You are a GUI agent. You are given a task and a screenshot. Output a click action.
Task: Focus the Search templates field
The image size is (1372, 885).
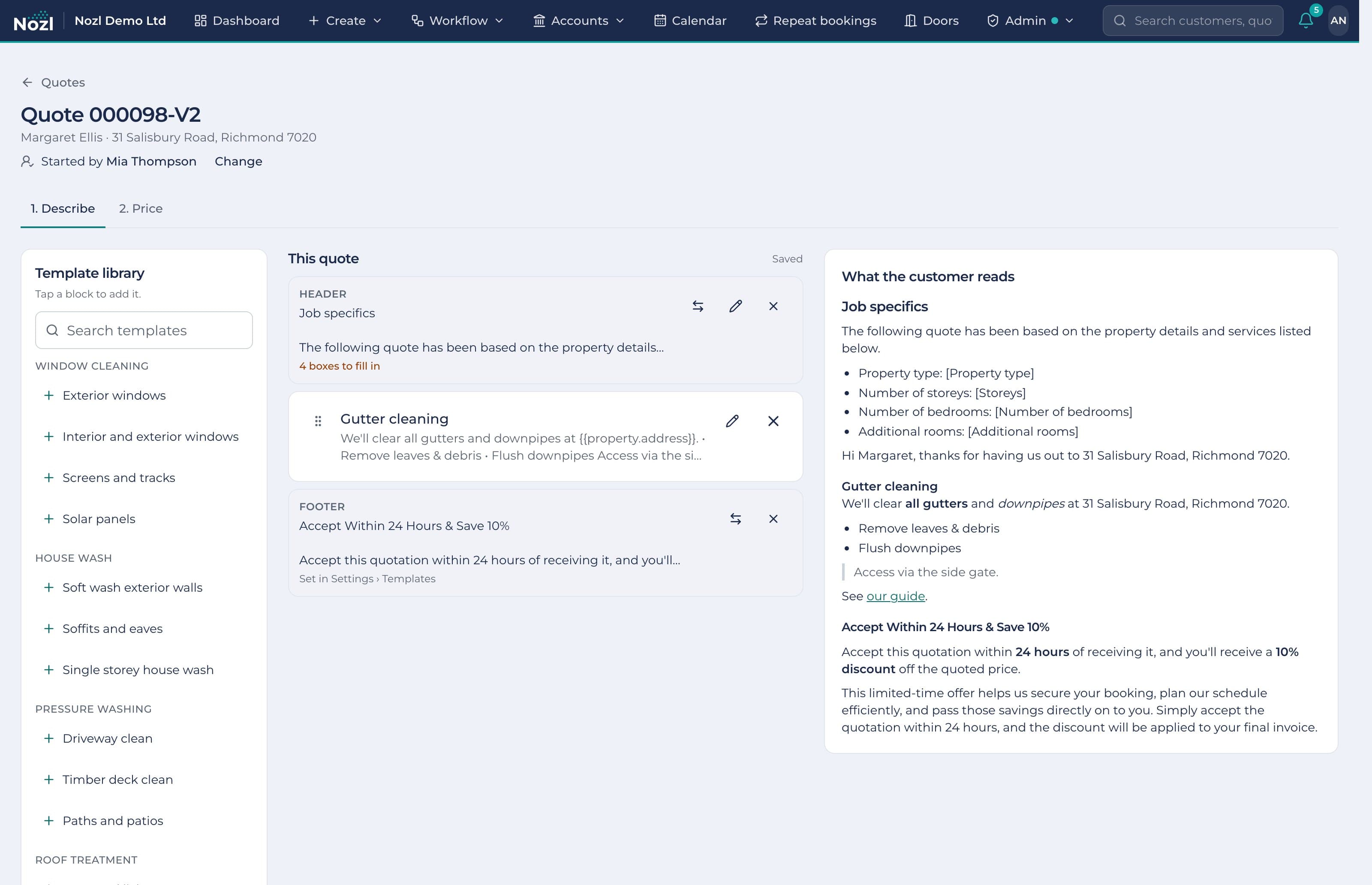click(x=144, y=331)
